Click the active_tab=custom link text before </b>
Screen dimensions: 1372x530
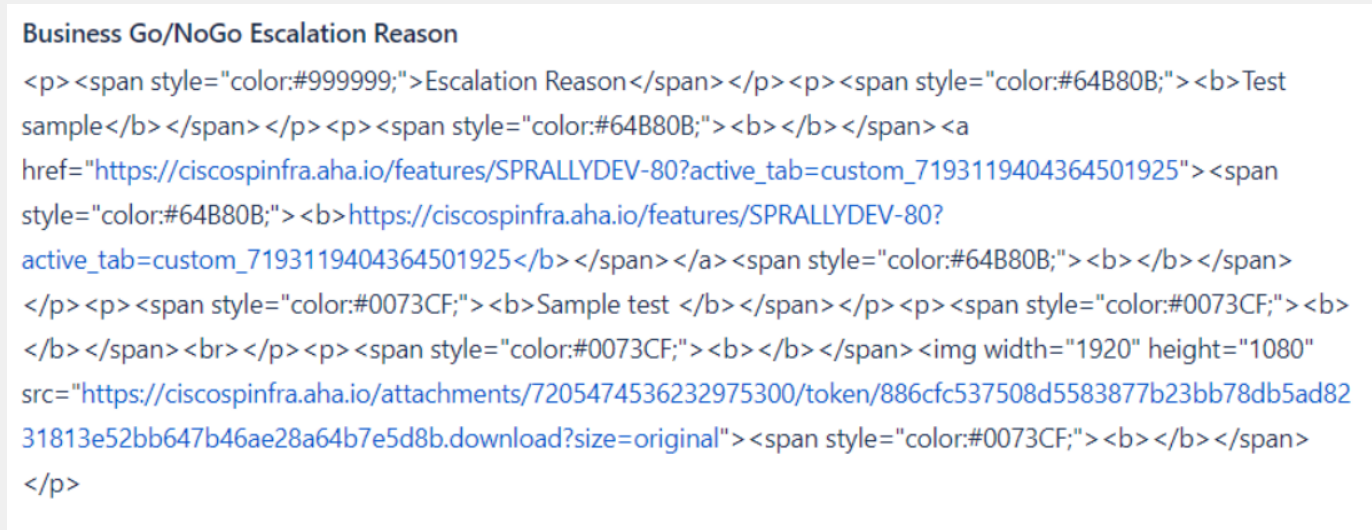[268, 260]
